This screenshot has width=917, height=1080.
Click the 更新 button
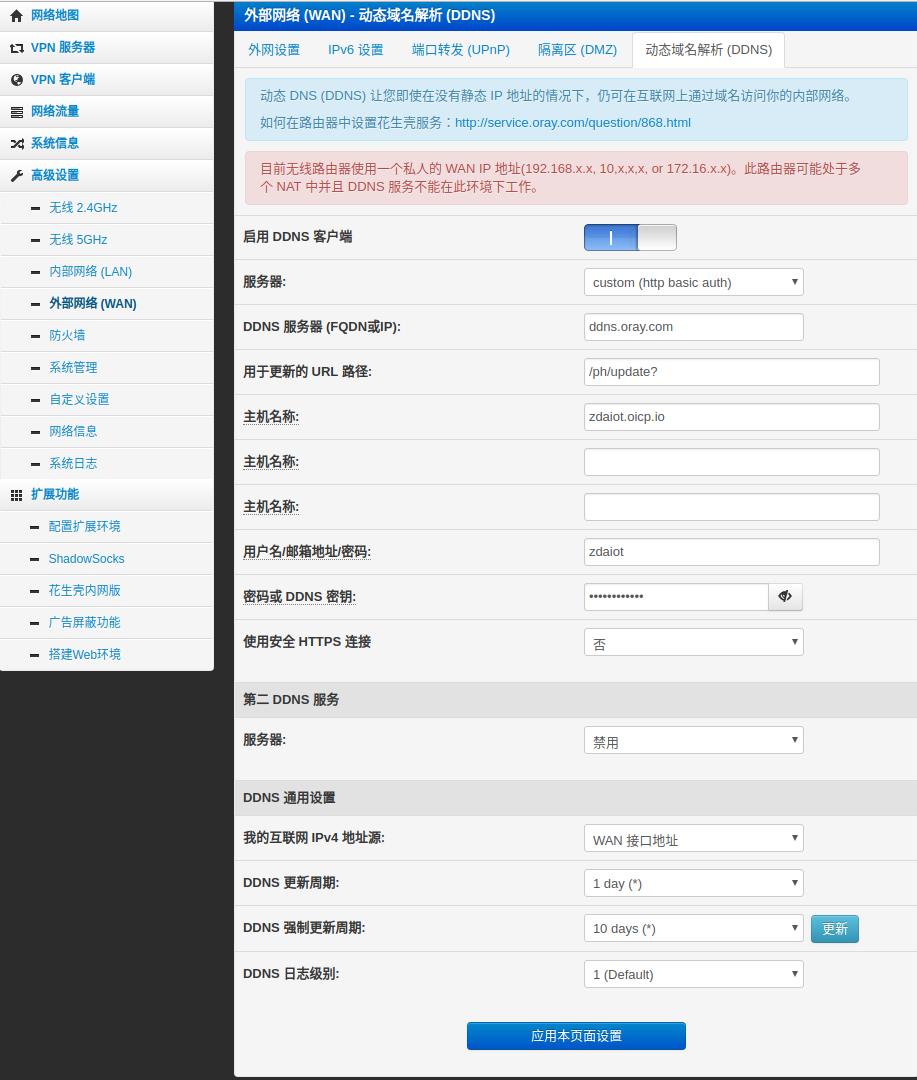coord(834,929)
